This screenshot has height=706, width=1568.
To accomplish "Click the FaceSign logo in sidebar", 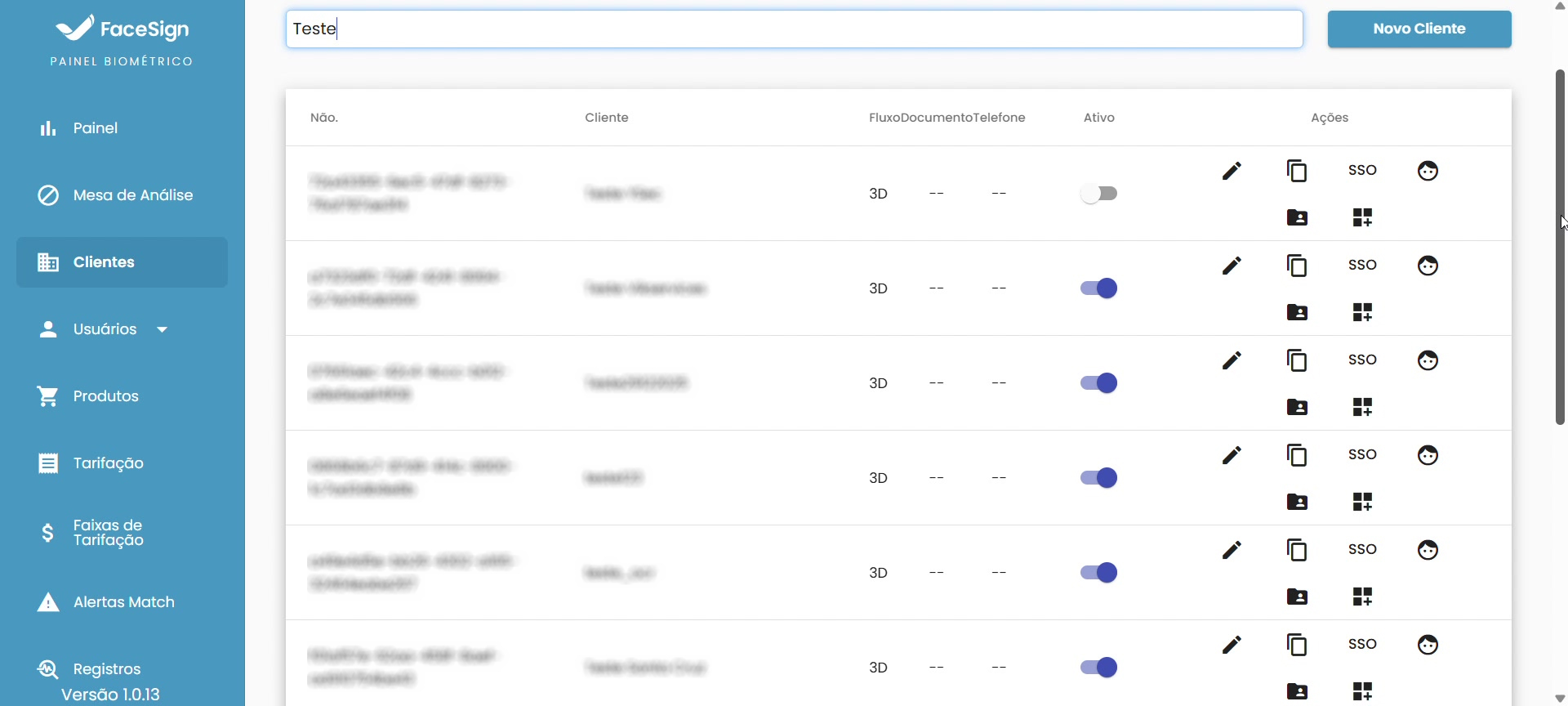I will tap(122, 29).
